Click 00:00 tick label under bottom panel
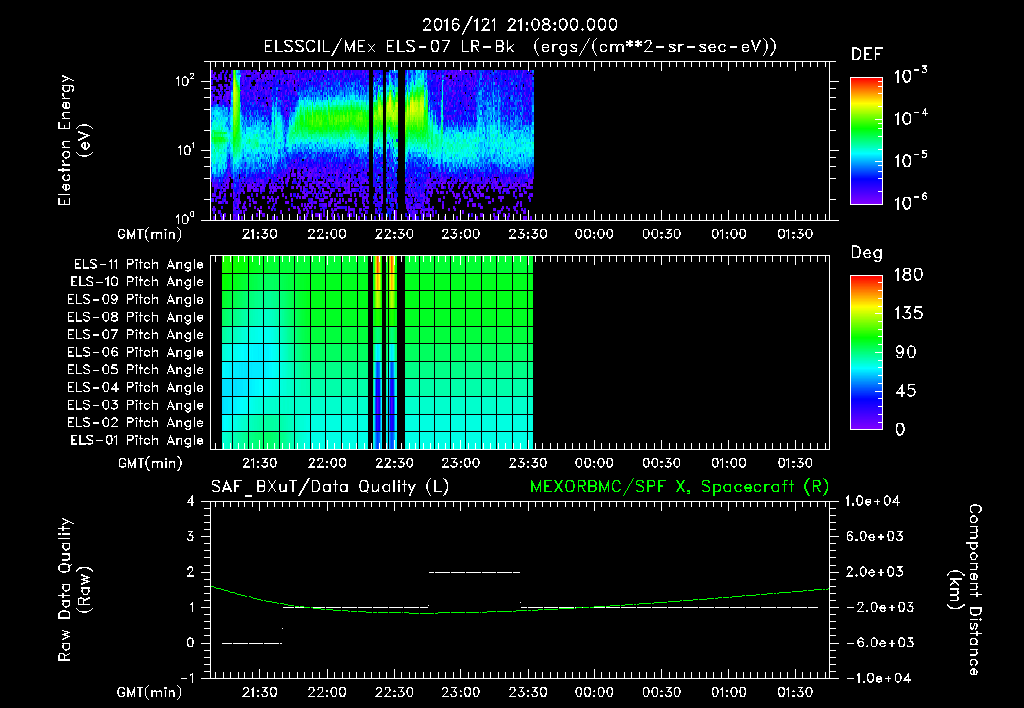The width and height of the screenshot is (1024, 708). pos(594,692)
